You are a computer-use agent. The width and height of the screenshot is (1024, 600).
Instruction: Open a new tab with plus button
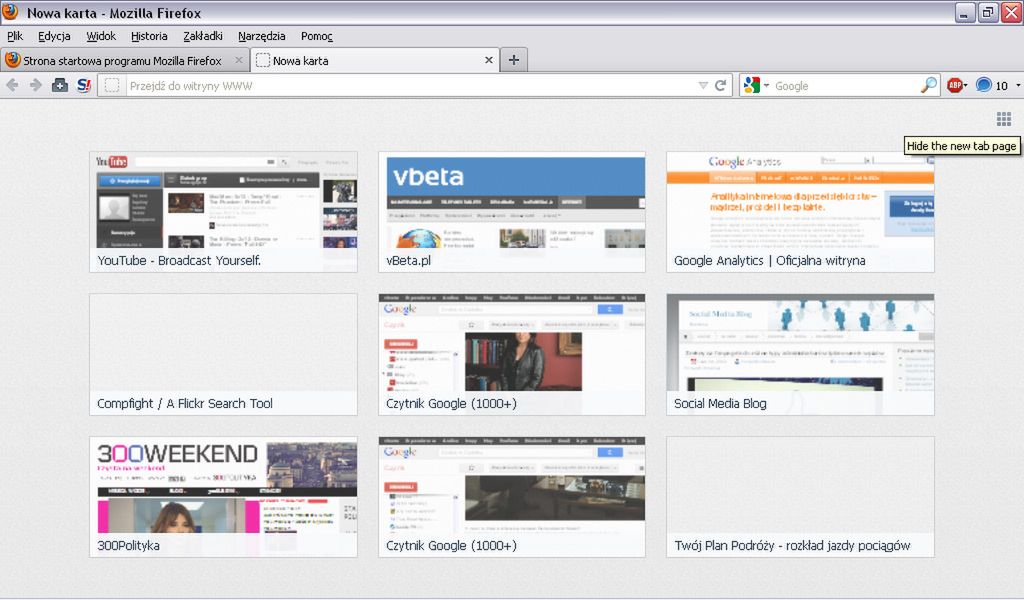click(x=514, y=60)
